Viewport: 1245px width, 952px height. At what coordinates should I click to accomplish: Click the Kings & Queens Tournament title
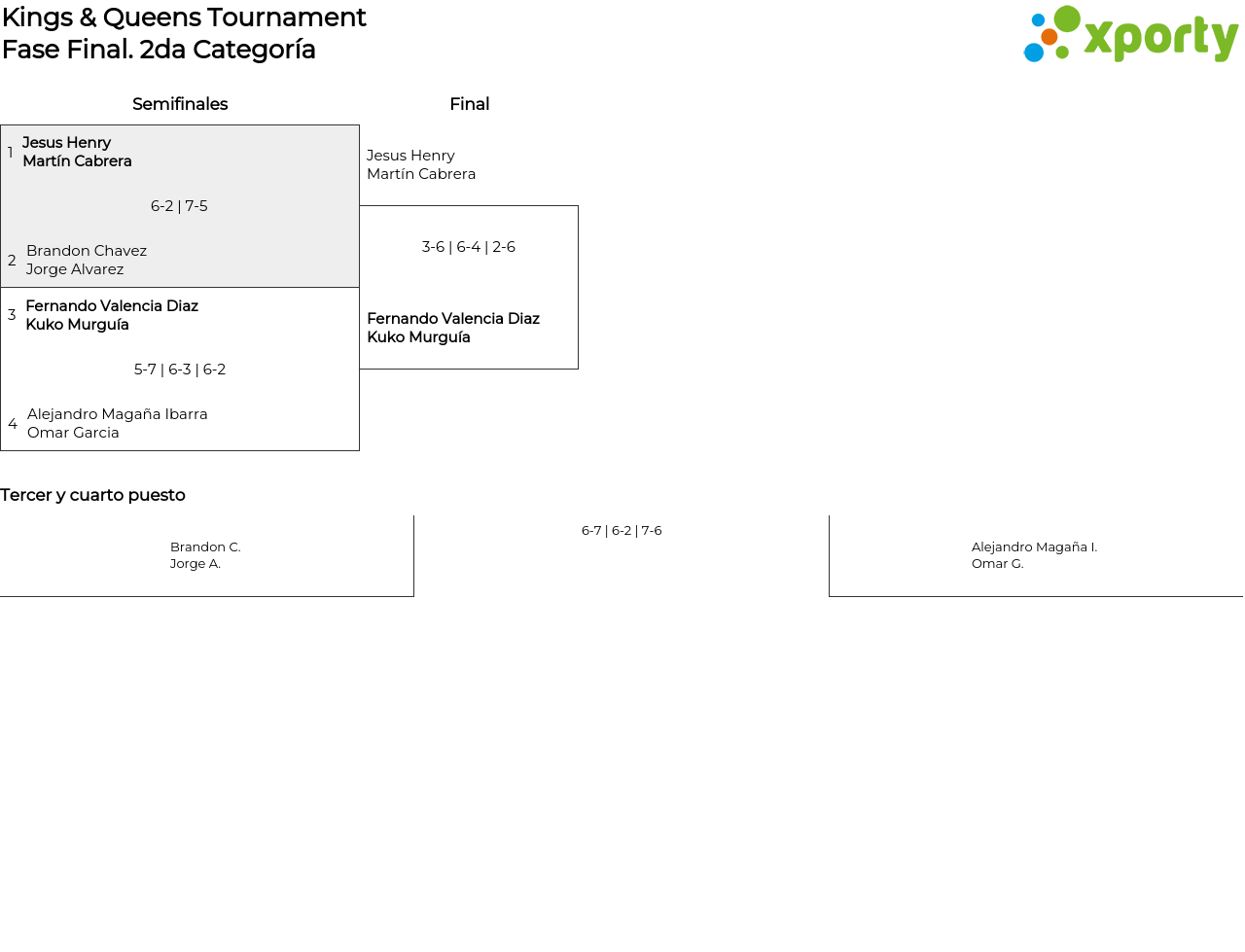(184, 18)
